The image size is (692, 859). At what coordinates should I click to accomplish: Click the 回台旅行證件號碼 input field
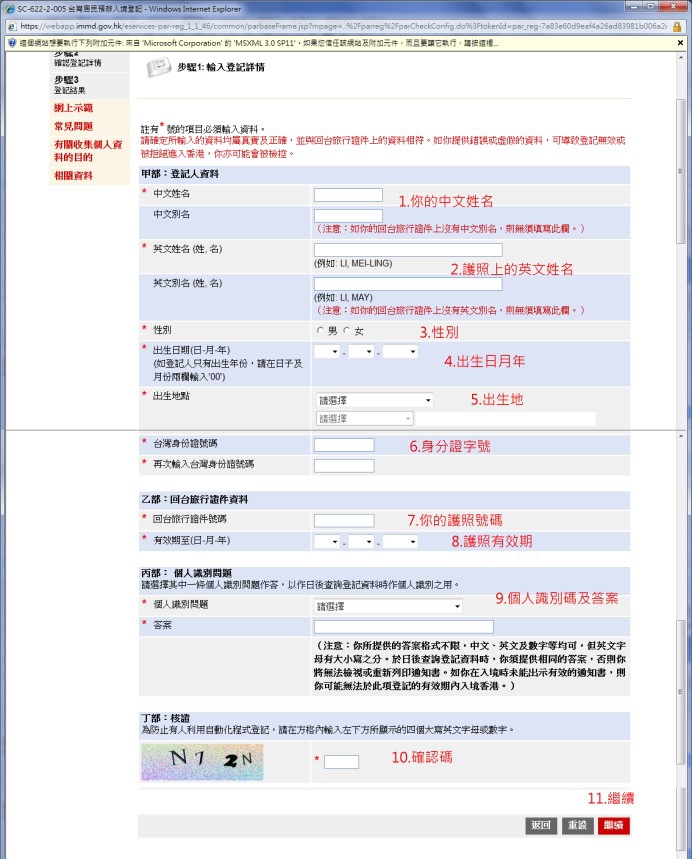tap(344, 520)
